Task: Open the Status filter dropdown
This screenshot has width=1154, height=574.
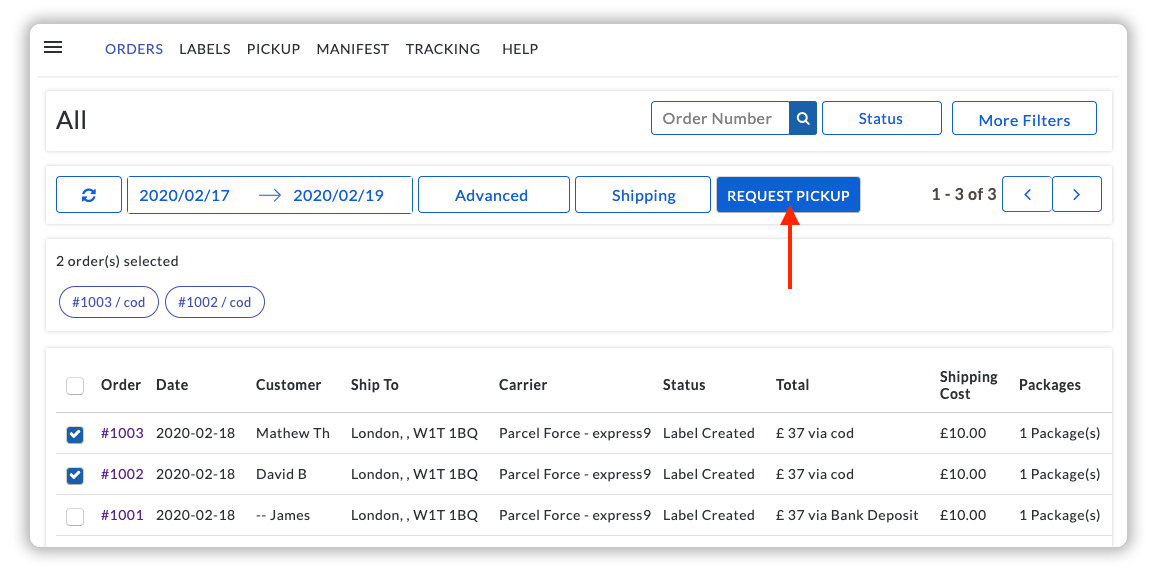Action: (882, 118)
